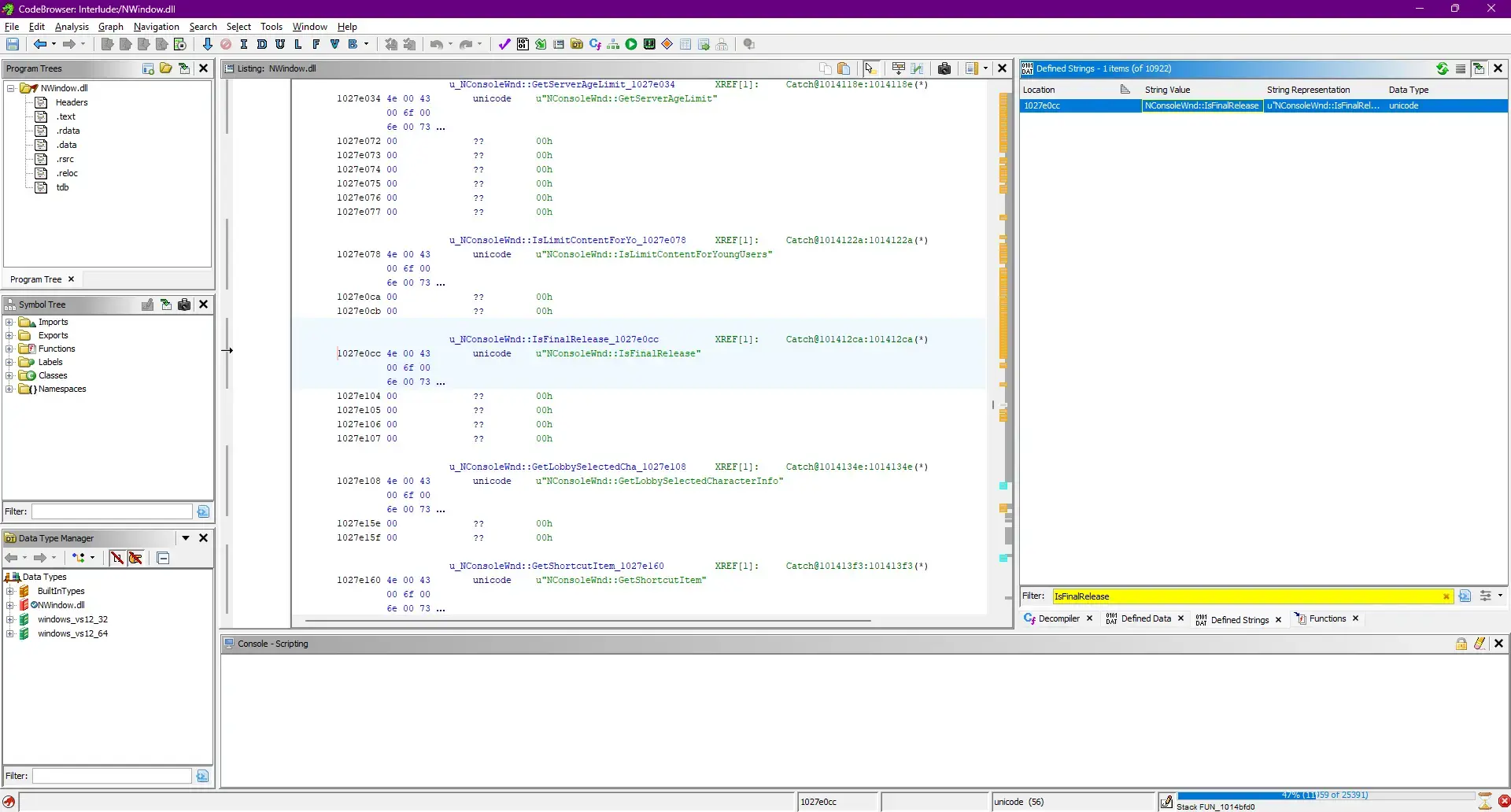Click the blue down-arrow navigation direction icon
The width and height of the screenshot is (1511, 812).
(x=208, y=45)
